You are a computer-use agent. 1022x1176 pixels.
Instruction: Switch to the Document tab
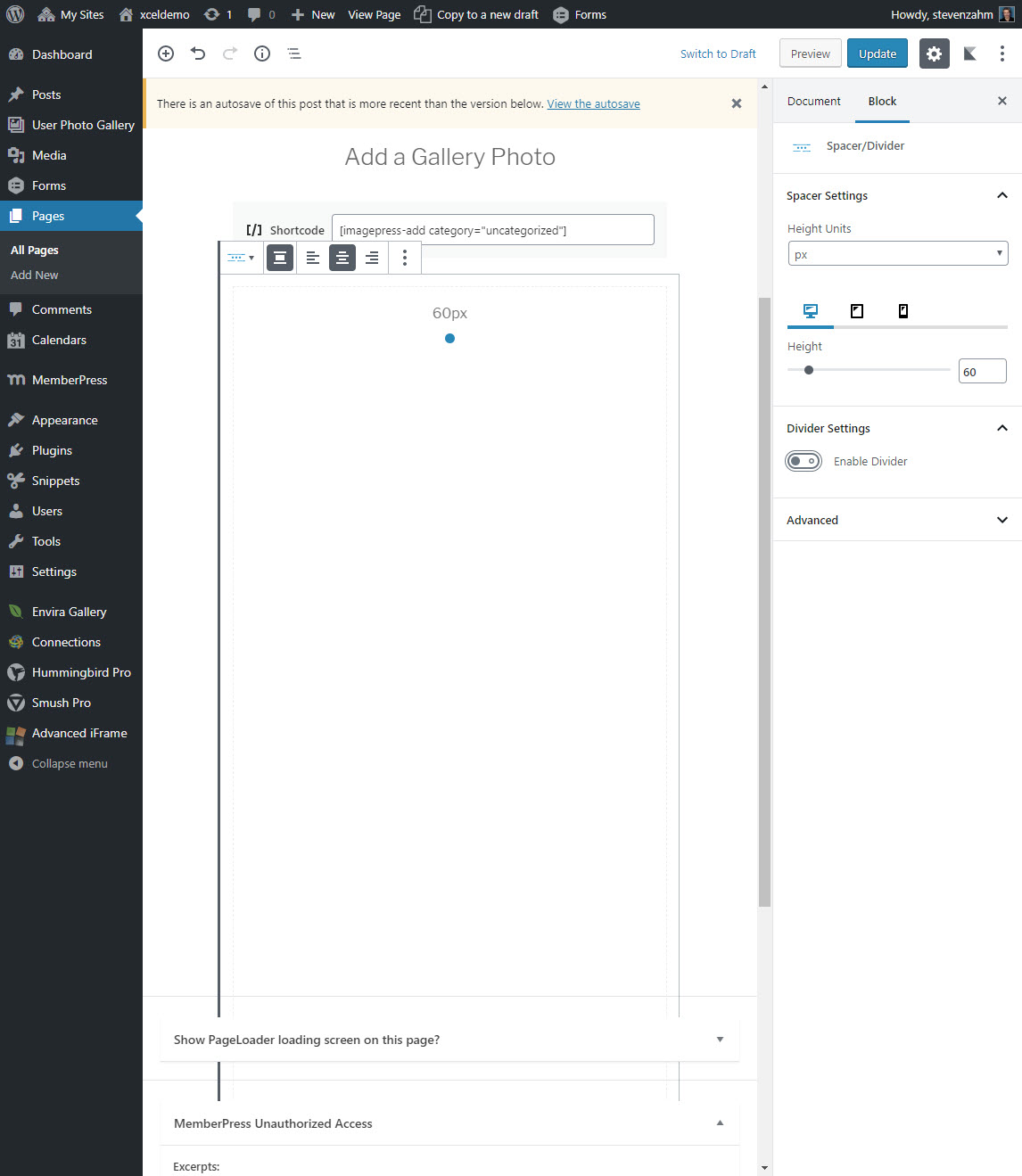pyautogui.click(x=812, y=101)
